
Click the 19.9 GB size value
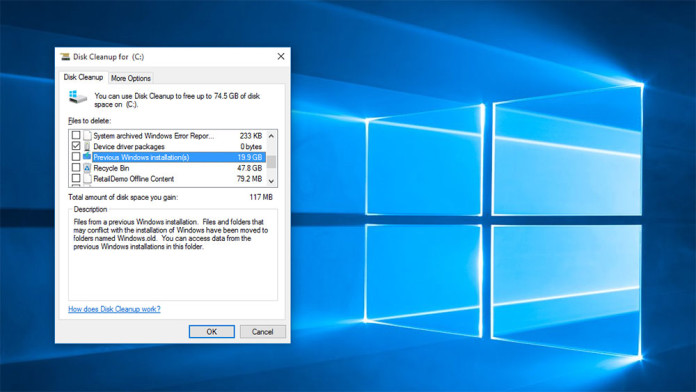250,157
